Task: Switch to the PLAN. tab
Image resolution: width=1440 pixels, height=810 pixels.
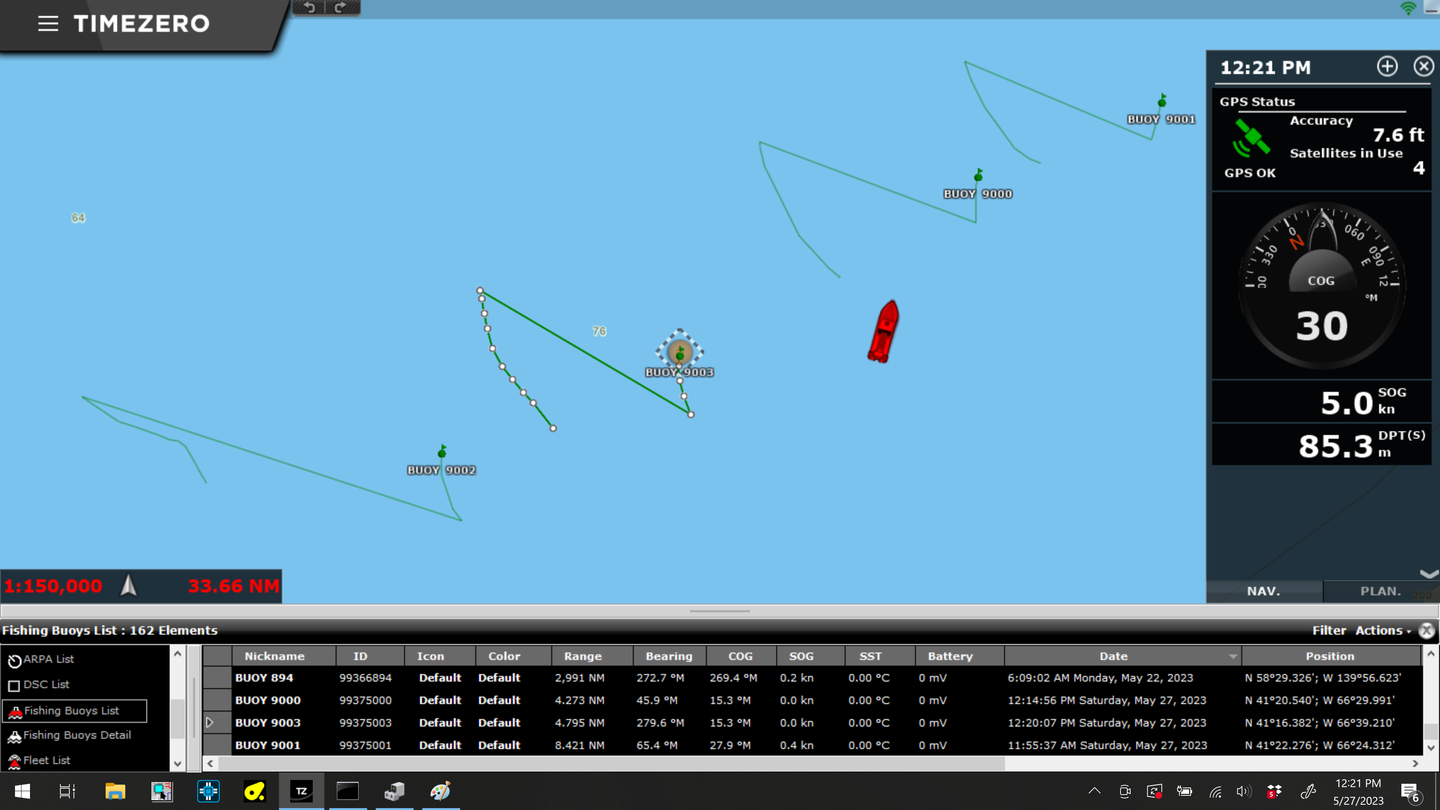Action: click(x=1380, y=591)
